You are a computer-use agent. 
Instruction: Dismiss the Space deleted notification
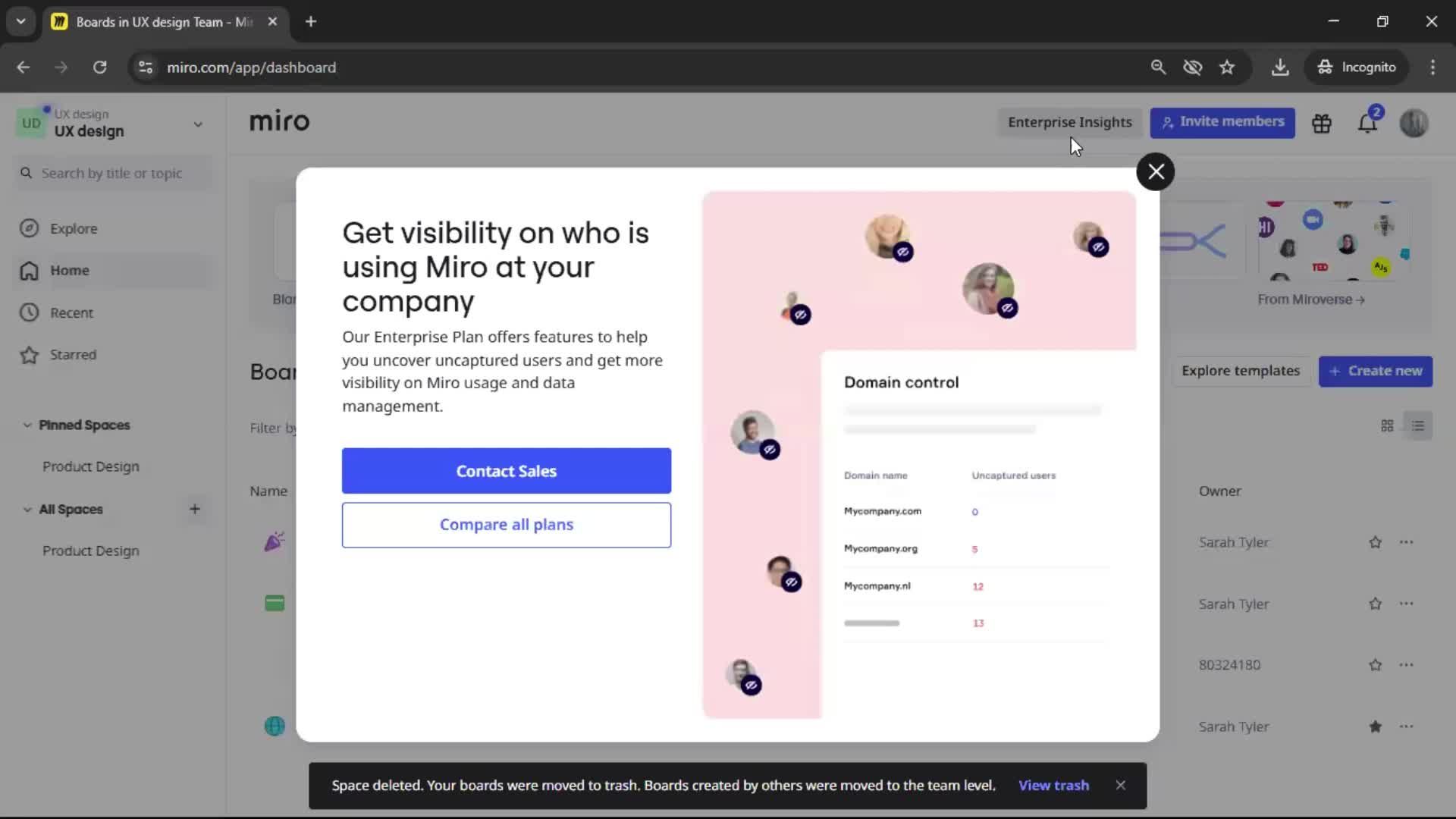(x=1121, y=786)
